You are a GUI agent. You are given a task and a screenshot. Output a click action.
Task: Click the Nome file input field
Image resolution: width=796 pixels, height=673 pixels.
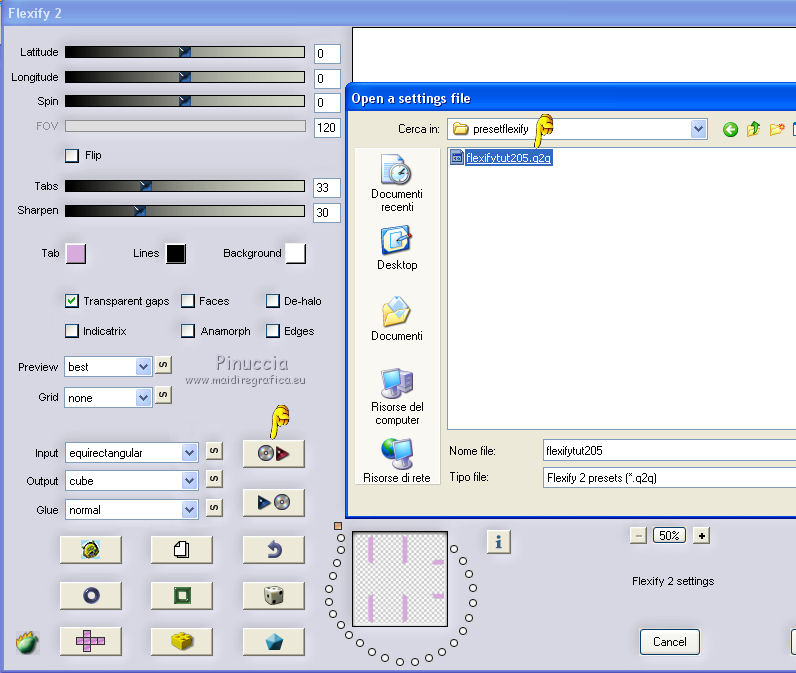tap(669, 450)
